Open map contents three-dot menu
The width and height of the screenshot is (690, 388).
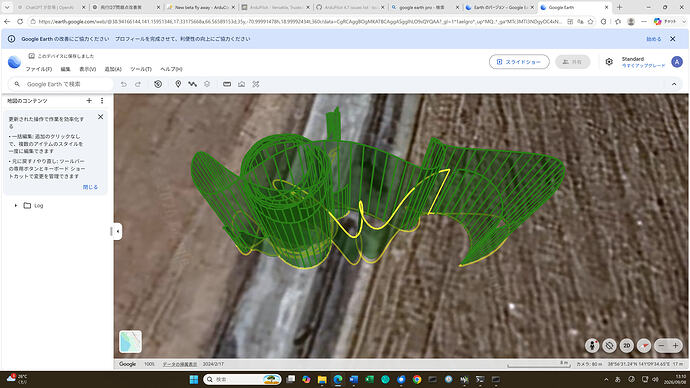[x=102, y=101]
